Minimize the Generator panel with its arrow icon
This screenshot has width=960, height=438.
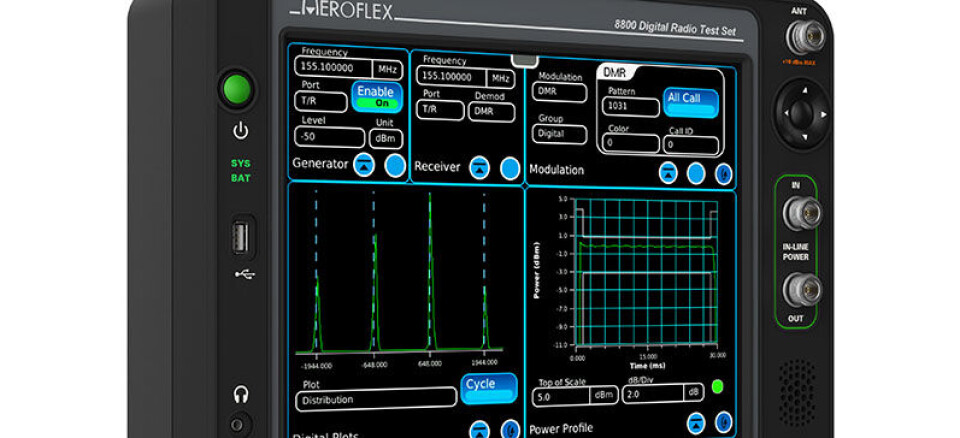(x=364, y=165)
